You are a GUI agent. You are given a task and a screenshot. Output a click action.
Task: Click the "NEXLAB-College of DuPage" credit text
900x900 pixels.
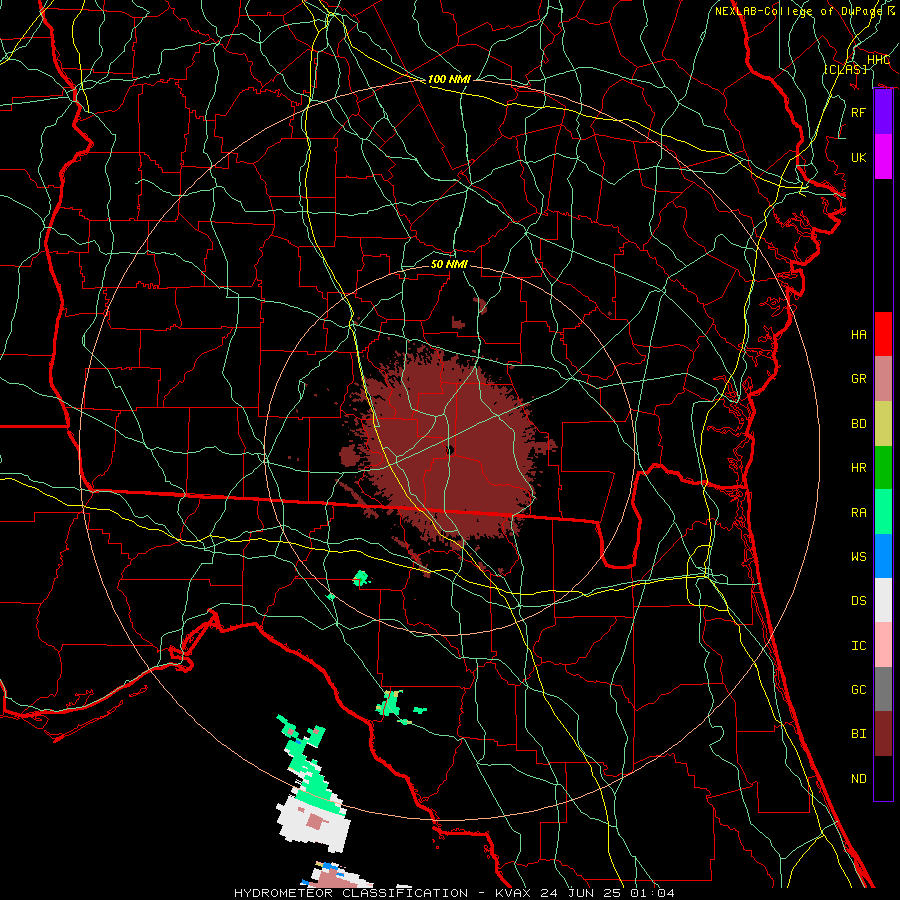[x=801, y=11]
